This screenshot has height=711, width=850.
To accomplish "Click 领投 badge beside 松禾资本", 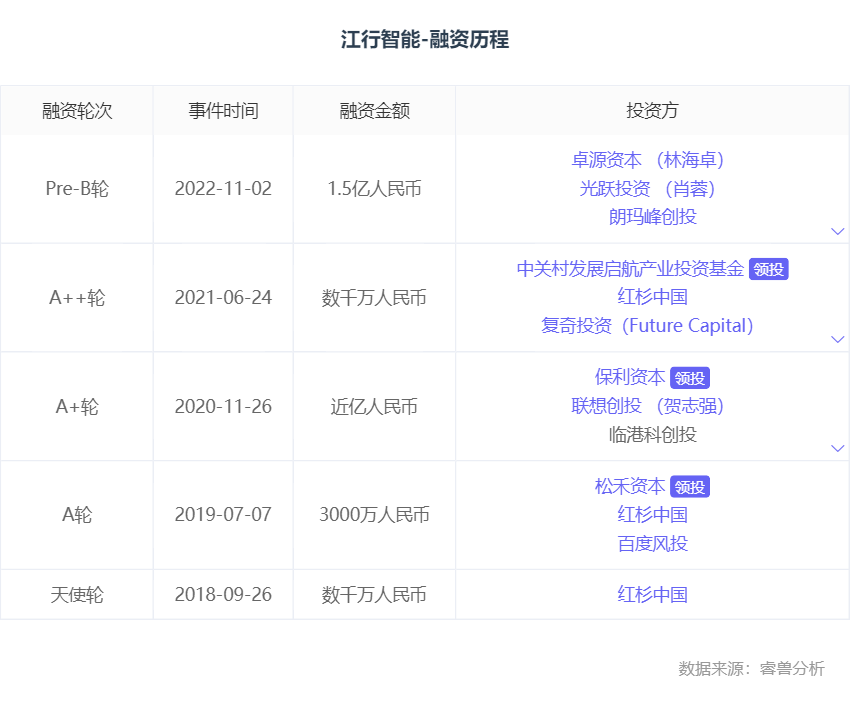I will pos(690,487).
